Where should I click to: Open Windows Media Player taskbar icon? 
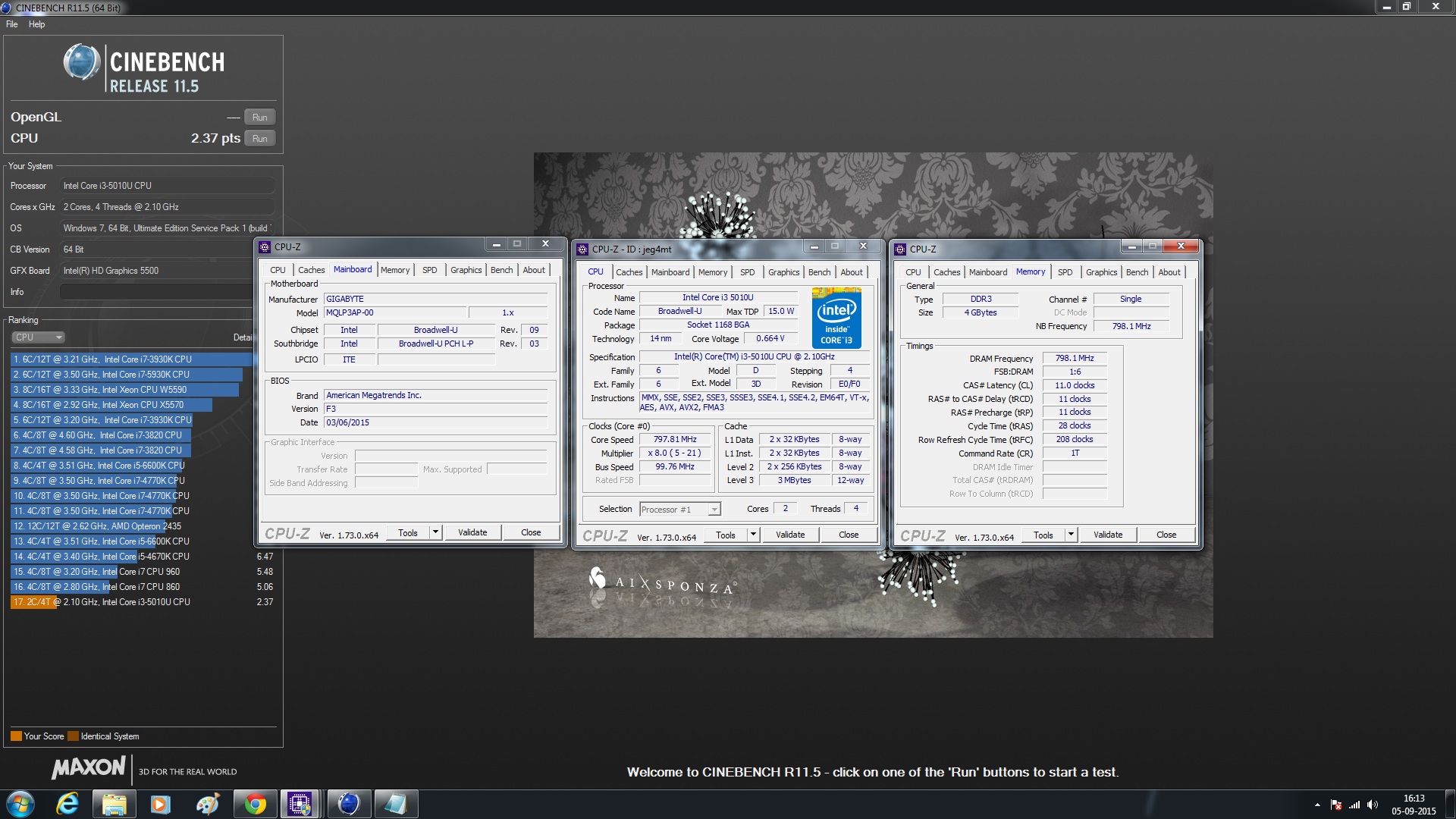160,804
